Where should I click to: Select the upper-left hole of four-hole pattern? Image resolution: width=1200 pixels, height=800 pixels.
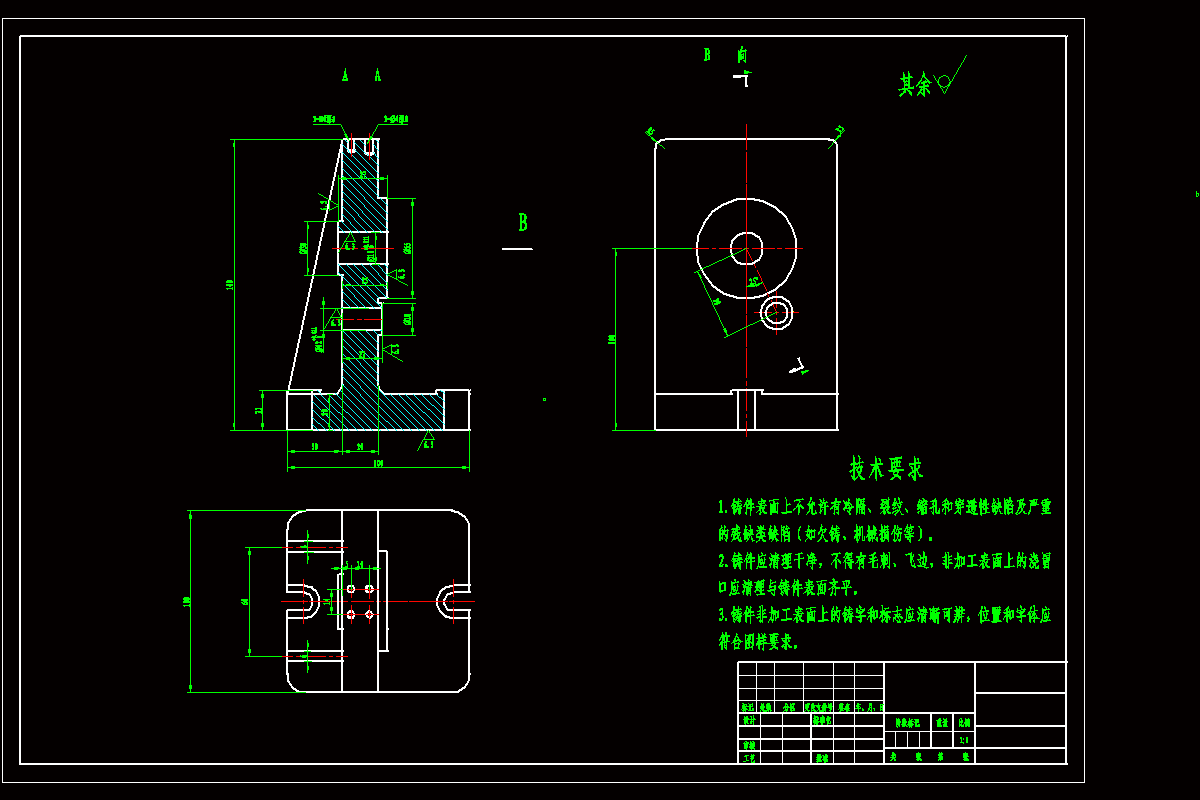pos(350,588)
